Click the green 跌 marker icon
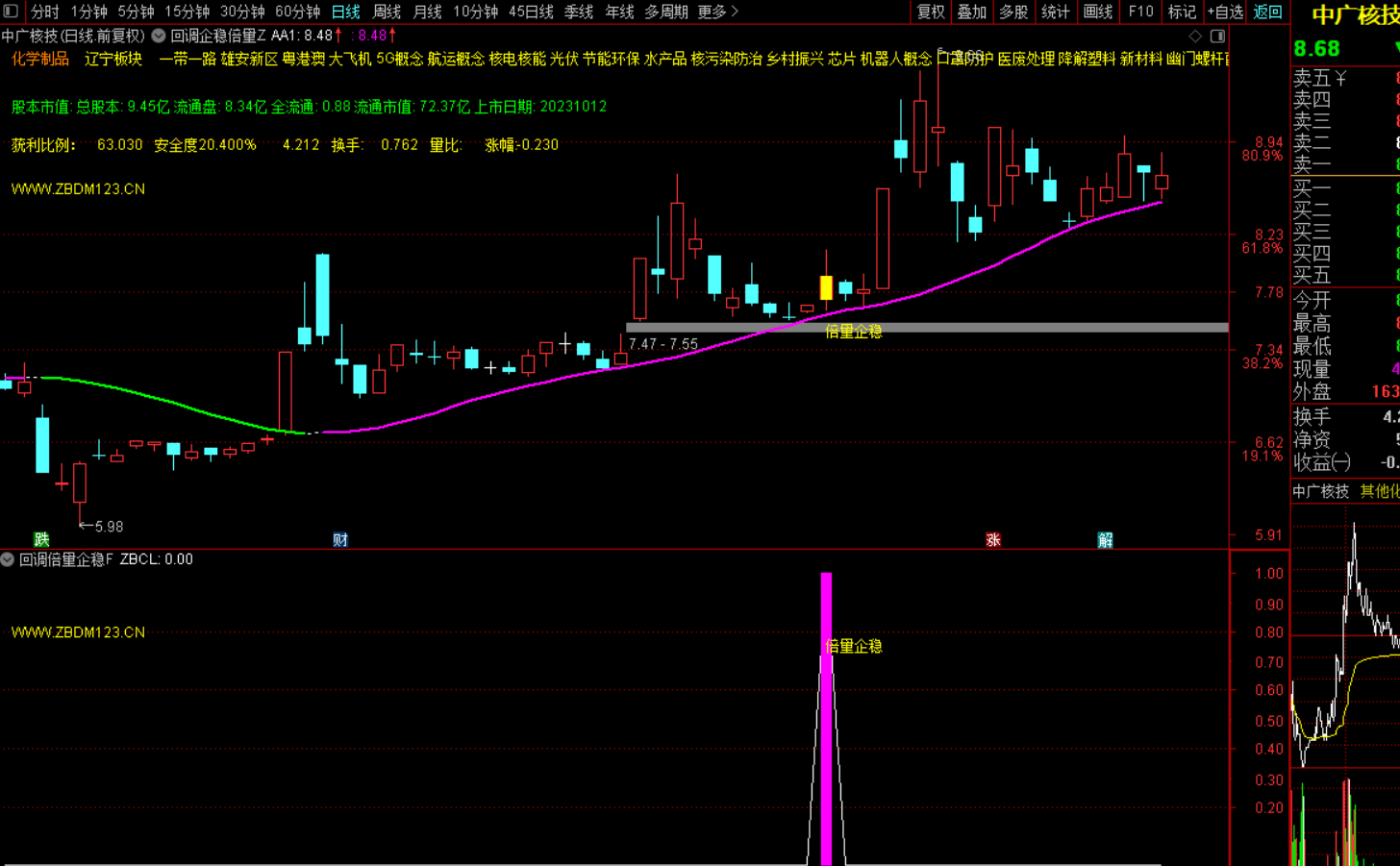 tap(41, 539)
